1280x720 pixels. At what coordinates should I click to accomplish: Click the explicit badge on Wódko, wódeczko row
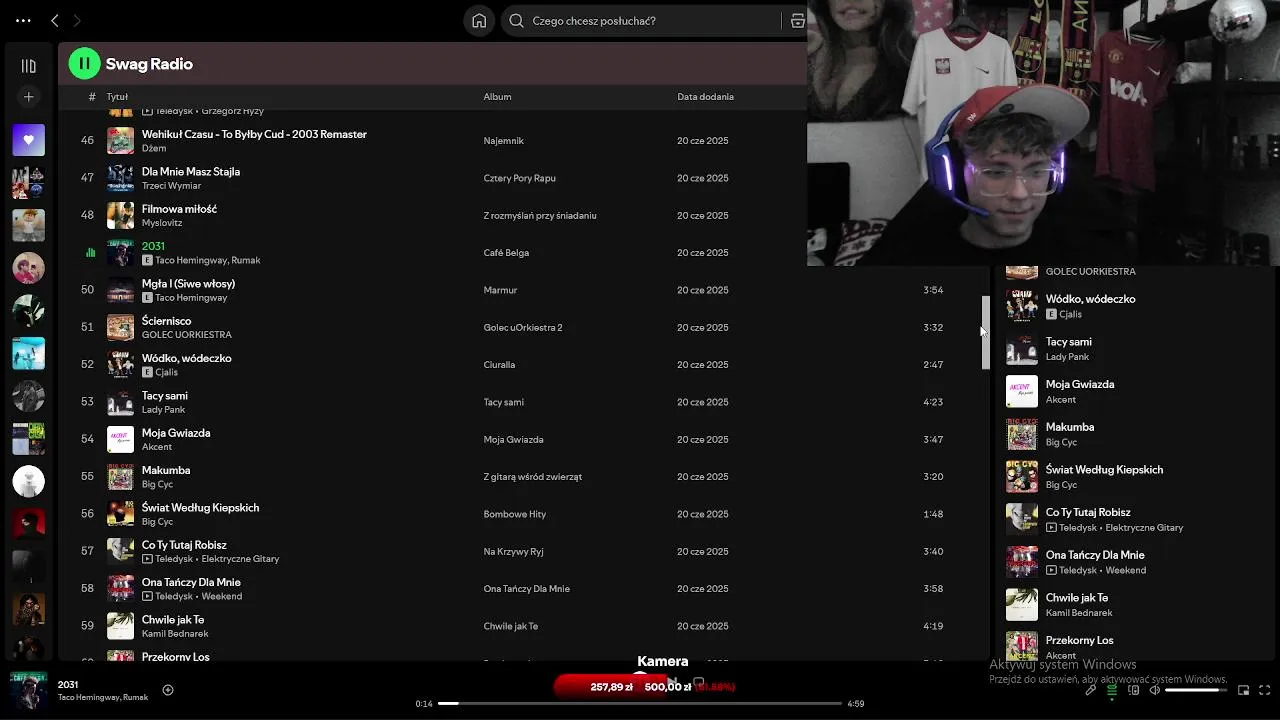(x=147, y=372)
